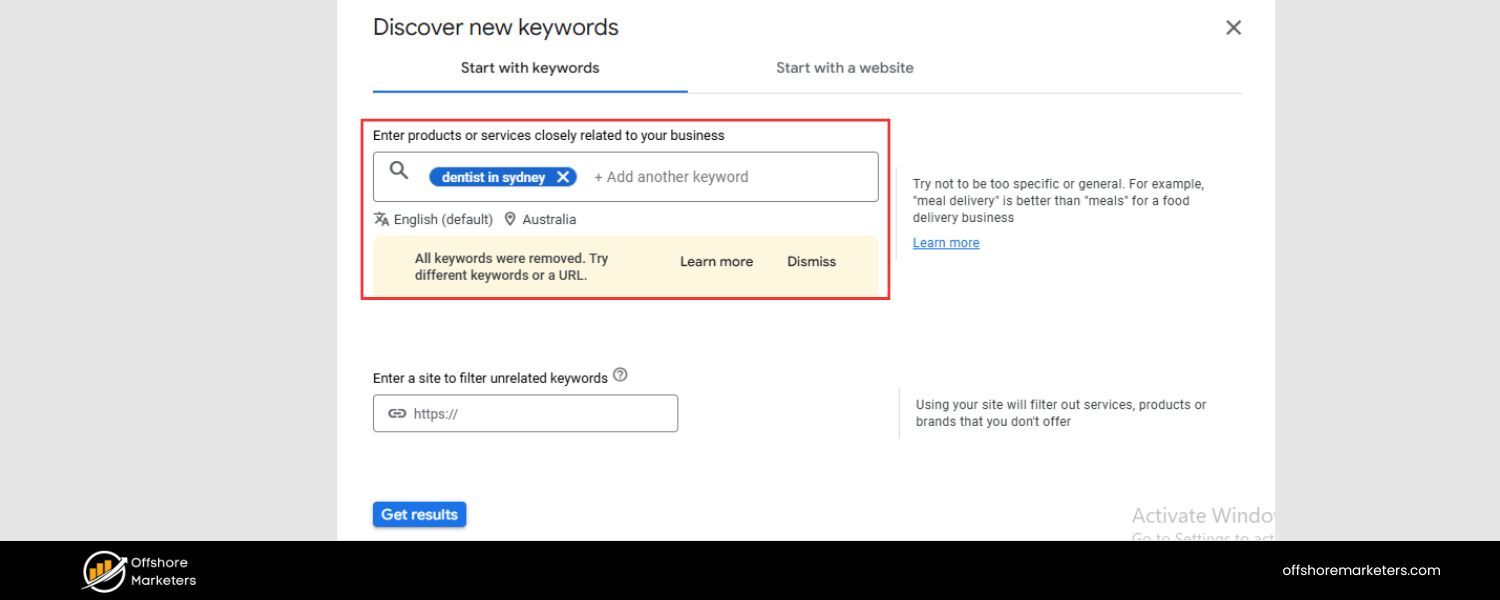The image size is (1500, 600).
Task: Switch to Start with a website tab
Action: click(x=845, y=67)
